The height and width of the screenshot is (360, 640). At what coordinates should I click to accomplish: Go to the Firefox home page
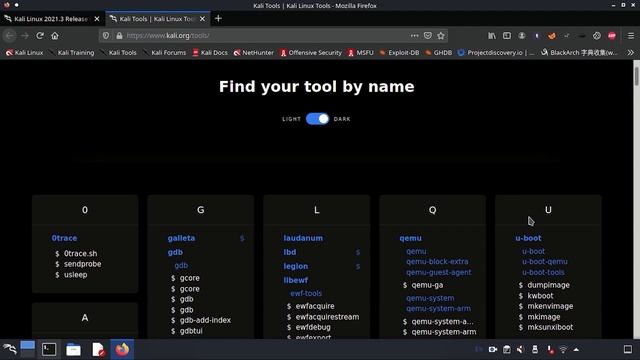pos(55,36)
